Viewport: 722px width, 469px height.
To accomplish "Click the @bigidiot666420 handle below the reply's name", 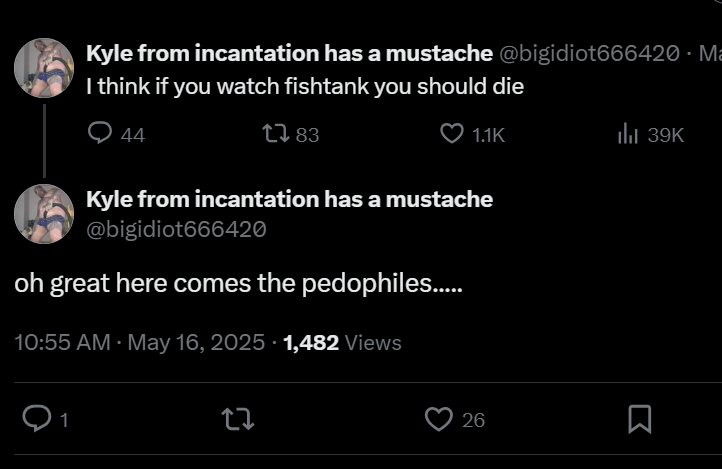I will click(x=176, y=229).
